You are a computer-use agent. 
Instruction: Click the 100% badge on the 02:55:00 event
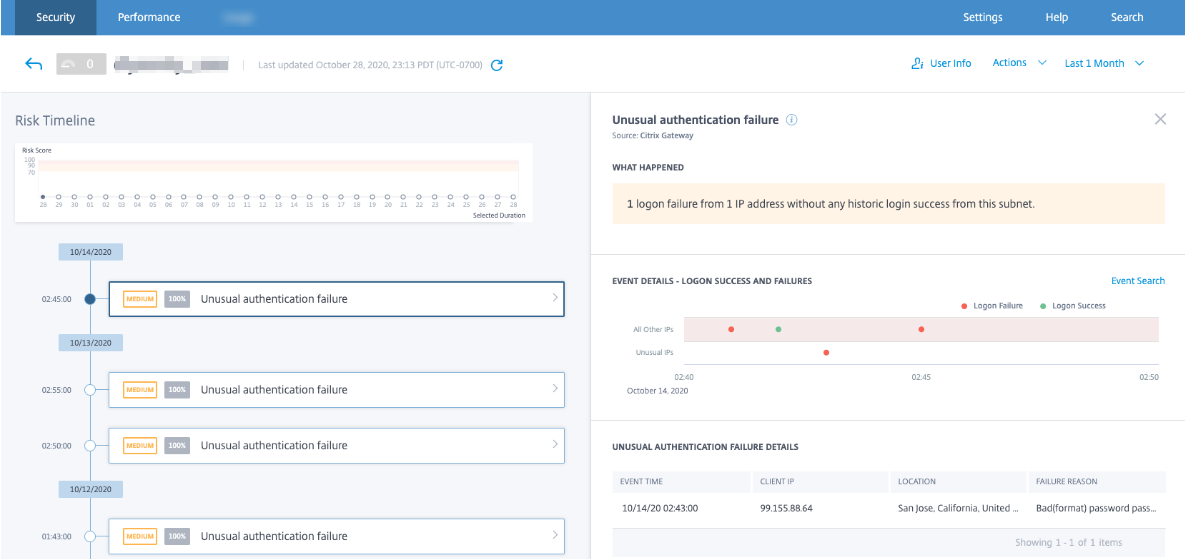coord(177,390)
